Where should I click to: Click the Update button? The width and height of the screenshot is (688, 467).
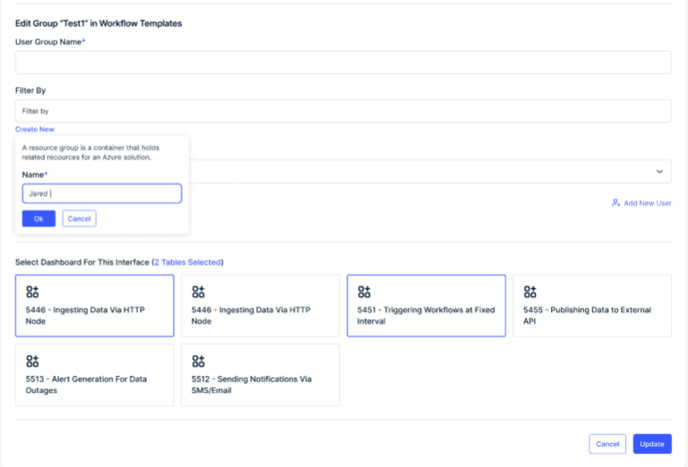click(652, 444)
